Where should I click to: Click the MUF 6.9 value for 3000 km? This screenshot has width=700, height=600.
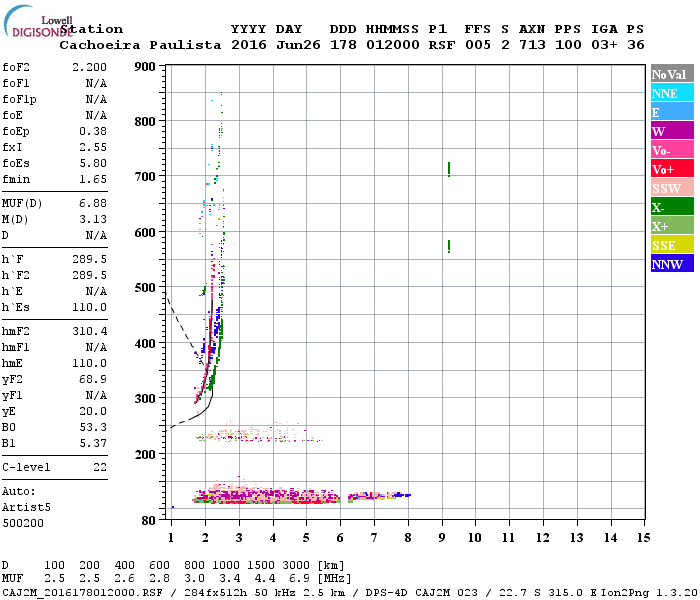[x=299, y=579]
